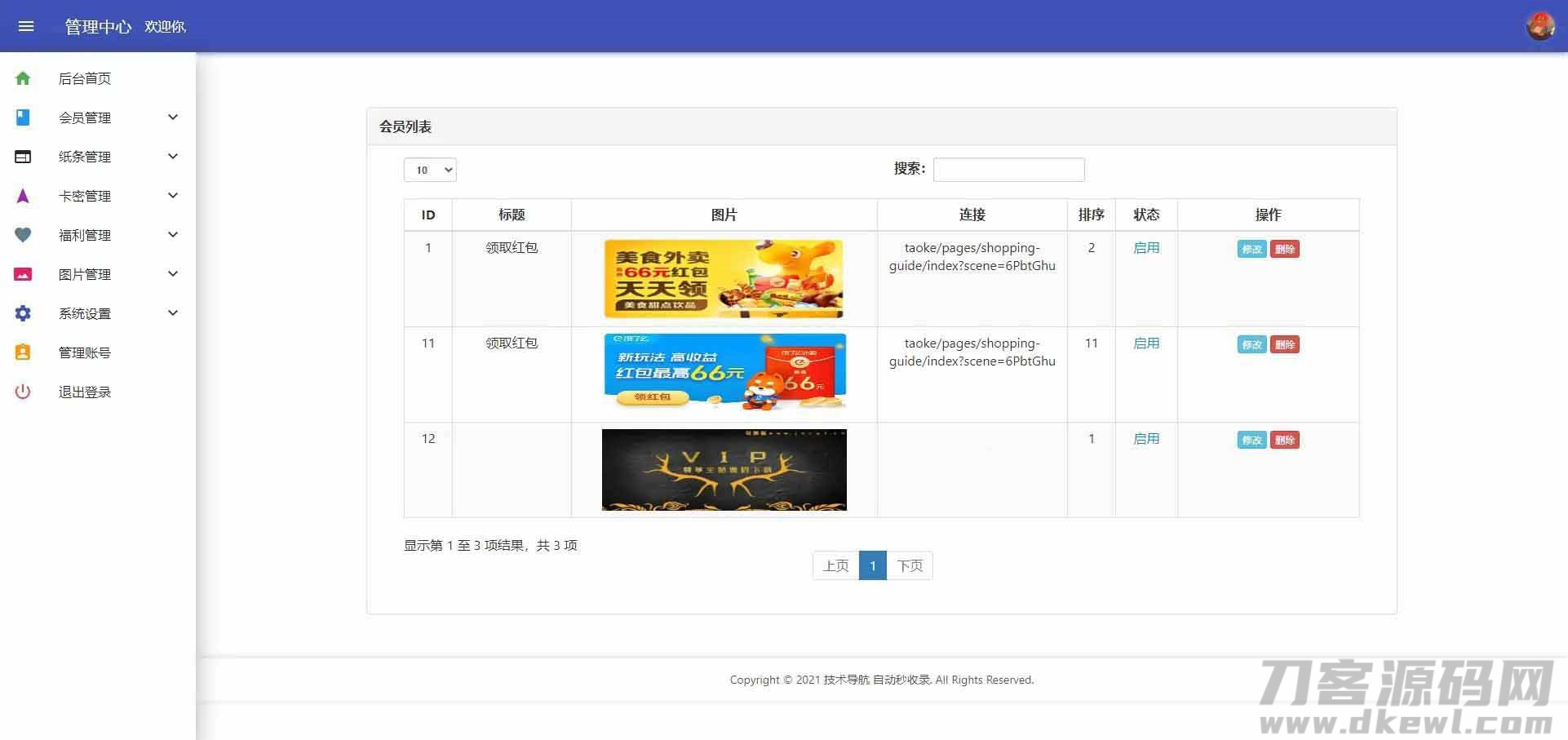The width and height of the screenshot is (1568, 740).
Task: Toggle the 启用 status of record ID 1
Action: 1145,248
